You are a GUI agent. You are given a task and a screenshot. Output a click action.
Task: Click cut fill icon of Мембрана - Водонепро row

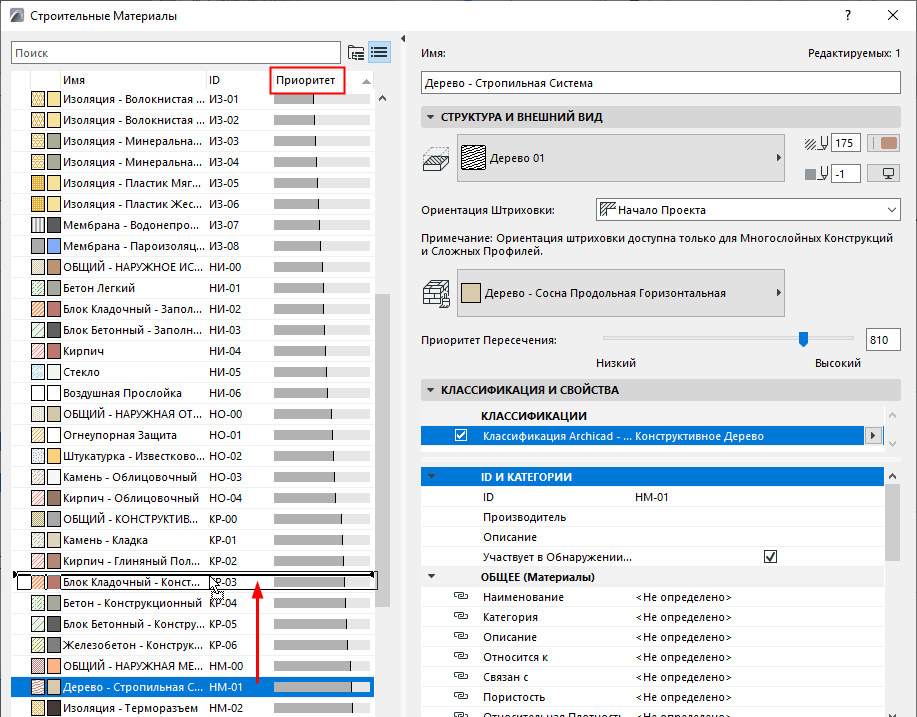tap(38, 225)
